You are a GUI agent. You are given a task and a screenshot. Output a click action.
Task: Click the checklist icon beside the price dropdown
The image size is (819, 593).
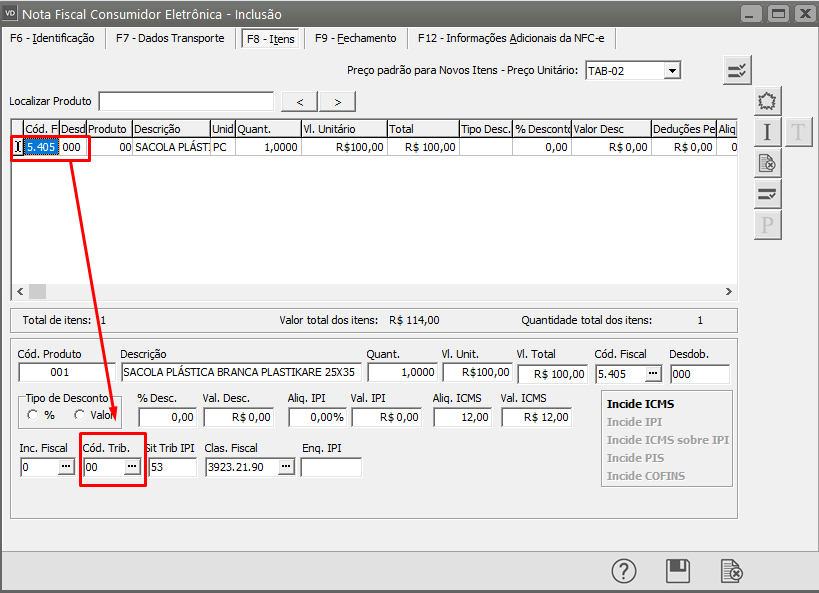737,70
